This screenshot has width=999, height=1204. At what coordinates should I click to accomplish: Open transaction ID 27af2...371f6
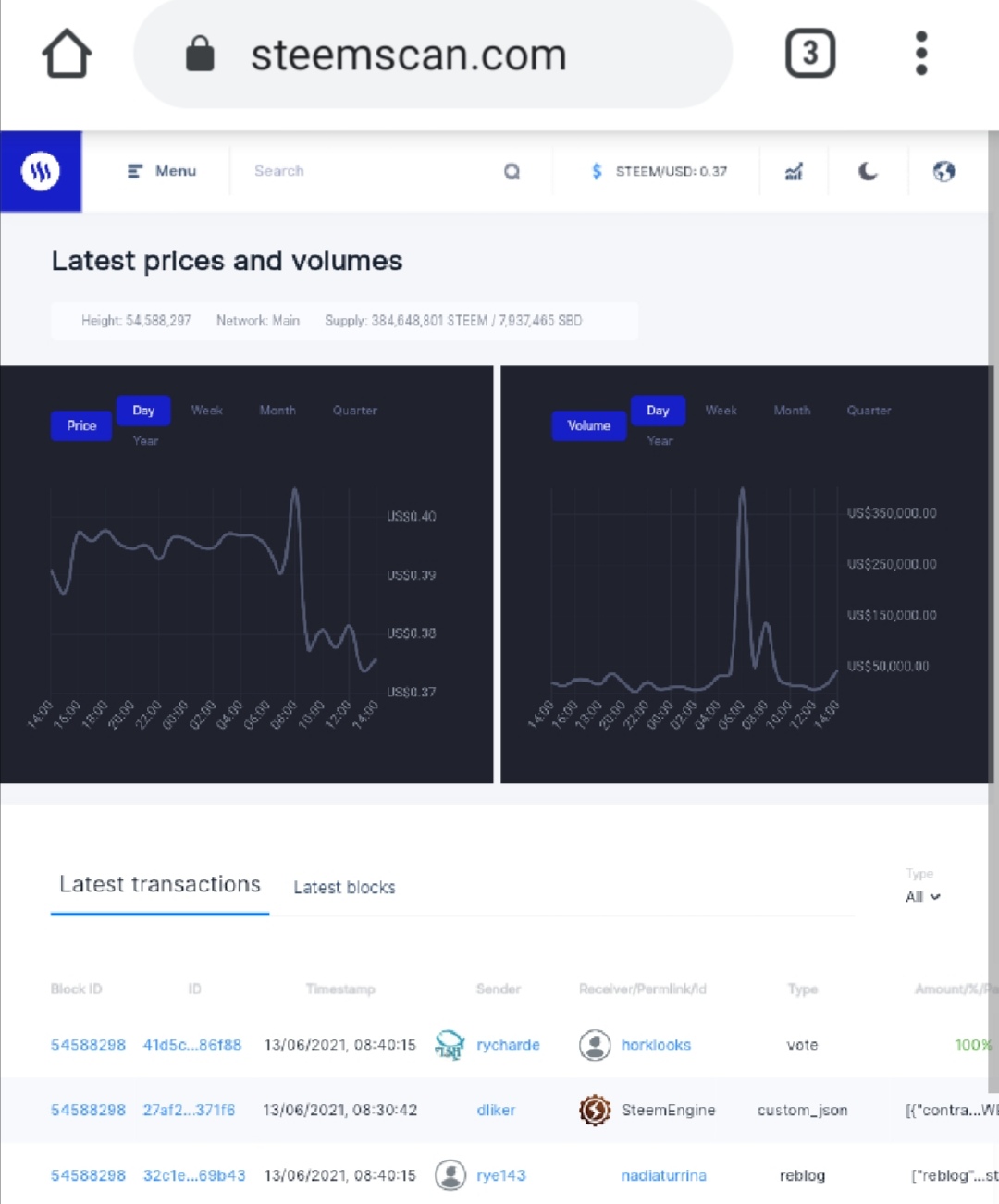pyautogui.click(x=189, y=1111)
